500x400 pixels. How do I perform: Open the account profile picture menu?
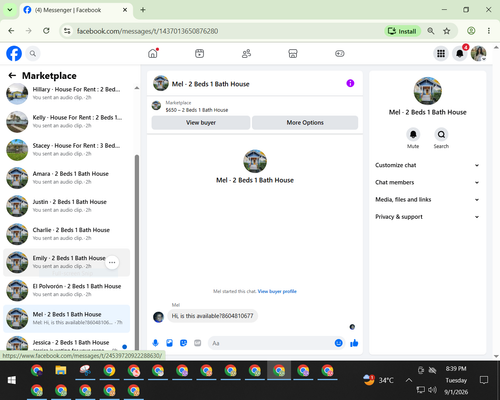coord(478,53)
